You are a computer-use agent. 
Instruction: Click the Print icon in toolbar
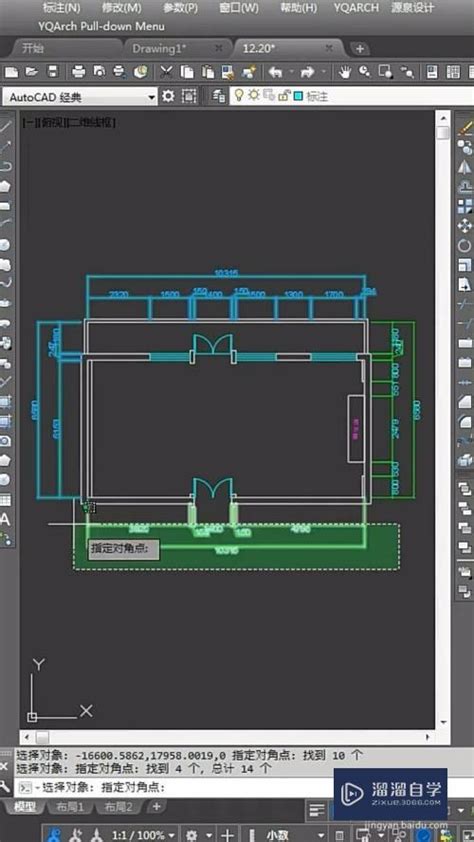tap(78, 72)
